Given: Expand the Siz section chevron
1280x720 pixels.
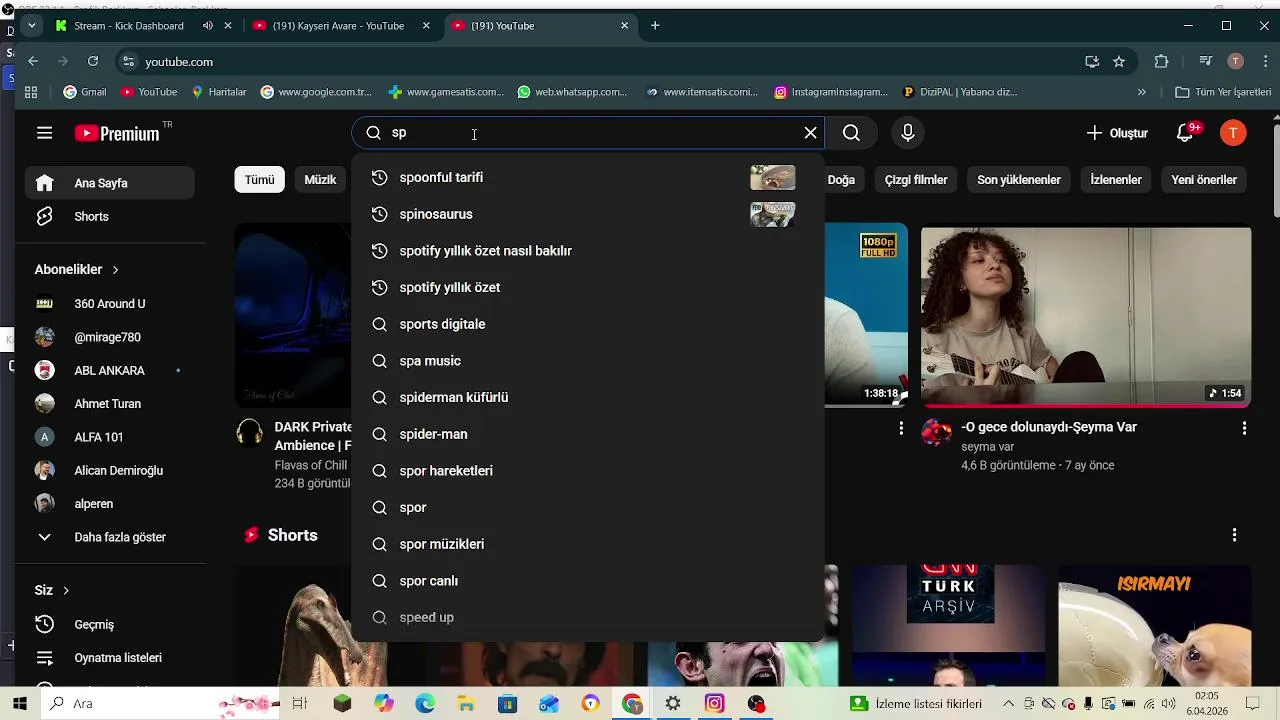Looking at the screenshot, I should point(66,591).
